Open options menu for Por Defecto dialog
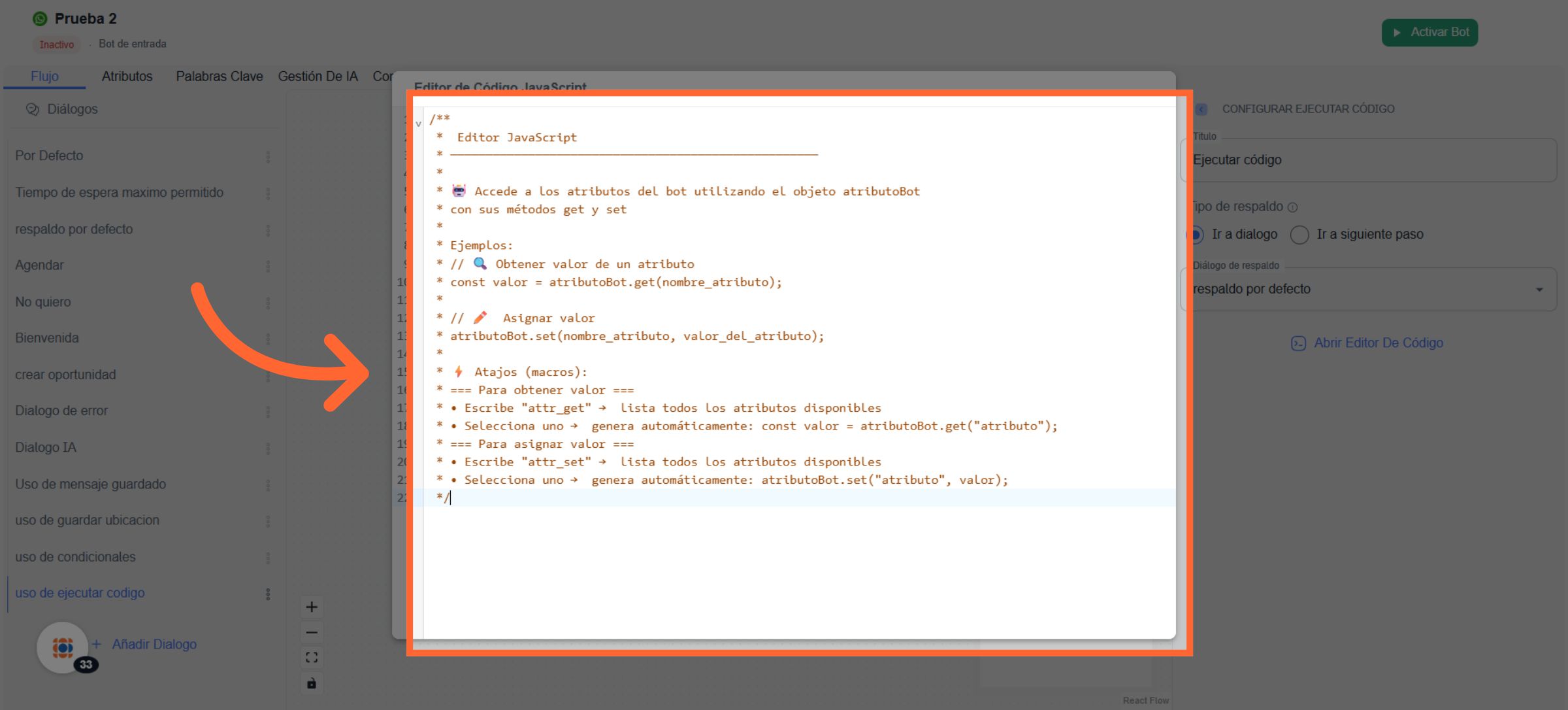Viewport: 1568px width, 710px height. 268,156
